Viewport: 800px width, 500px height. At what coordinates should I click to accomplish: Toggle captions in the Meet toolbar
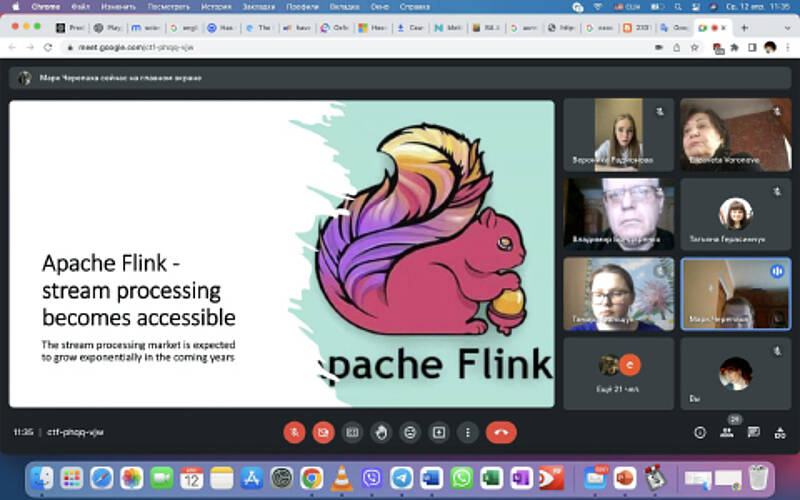point(352,433)
